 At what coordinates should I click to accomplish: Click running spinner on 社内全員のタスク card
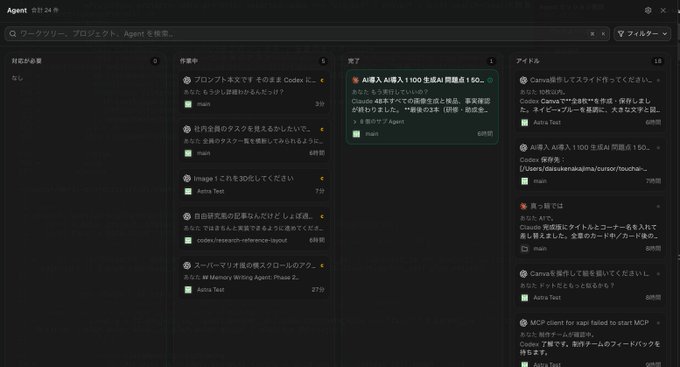pyautogui.click(x=322, y=129)
